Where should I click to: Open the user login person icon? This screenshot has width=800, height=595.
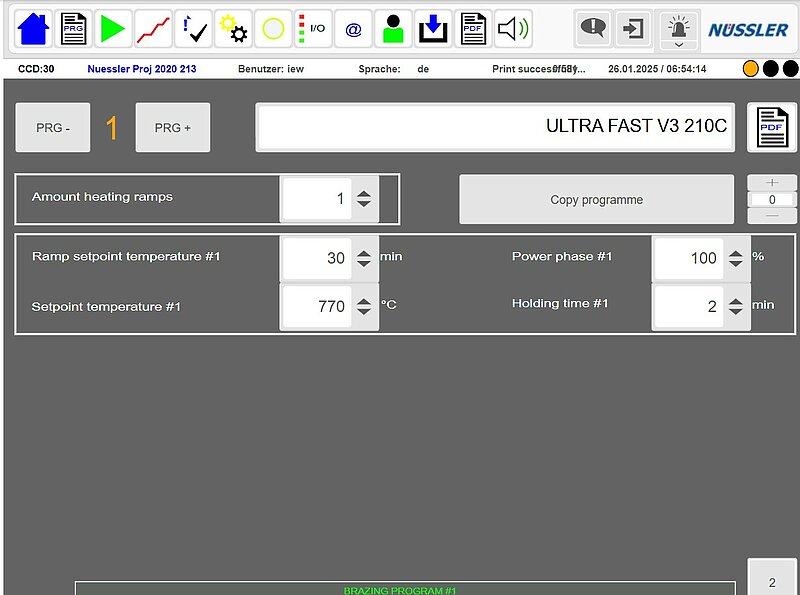[x=393, y=29]
